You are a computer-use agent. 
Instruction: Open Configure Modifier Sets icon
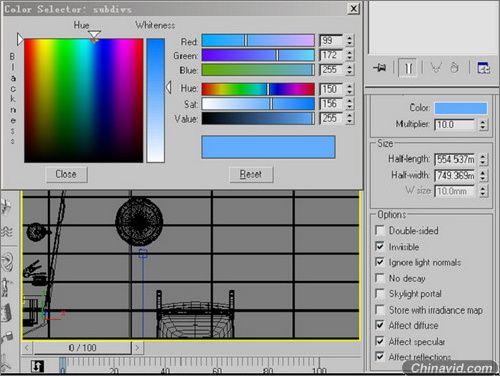click(483, 68)
